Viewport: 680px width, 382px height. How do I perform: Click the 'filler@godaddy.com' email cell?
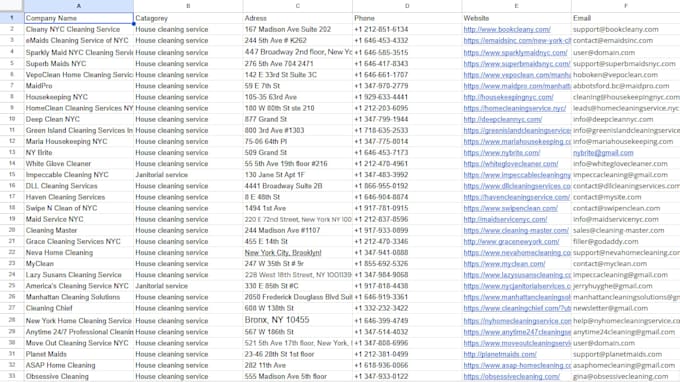pyautogui.click(x=626, y=242)
